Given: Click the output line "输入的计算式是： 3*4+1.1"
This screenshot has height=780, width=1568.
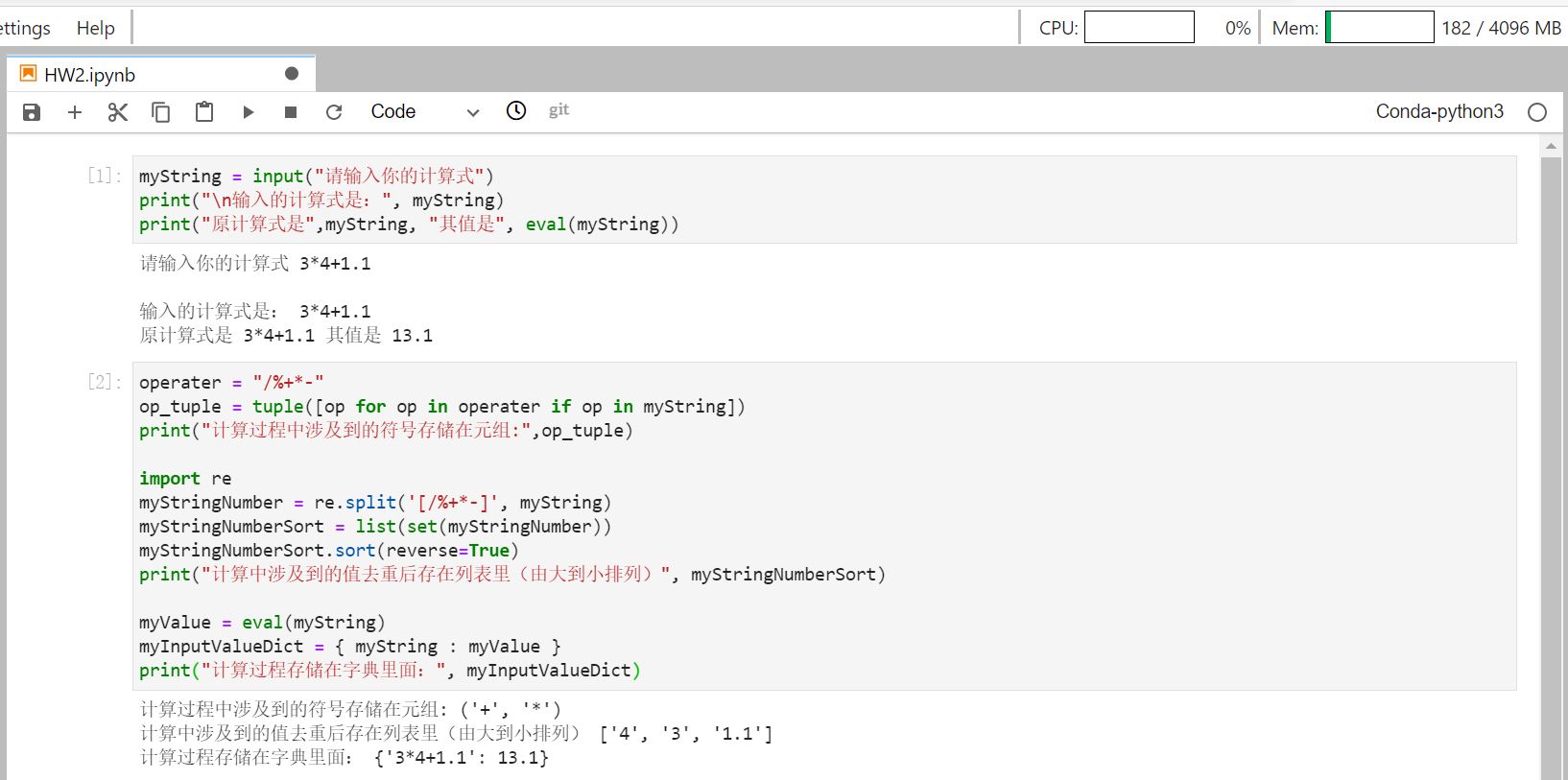Looking at the screenshot, I should pos(255,312).
